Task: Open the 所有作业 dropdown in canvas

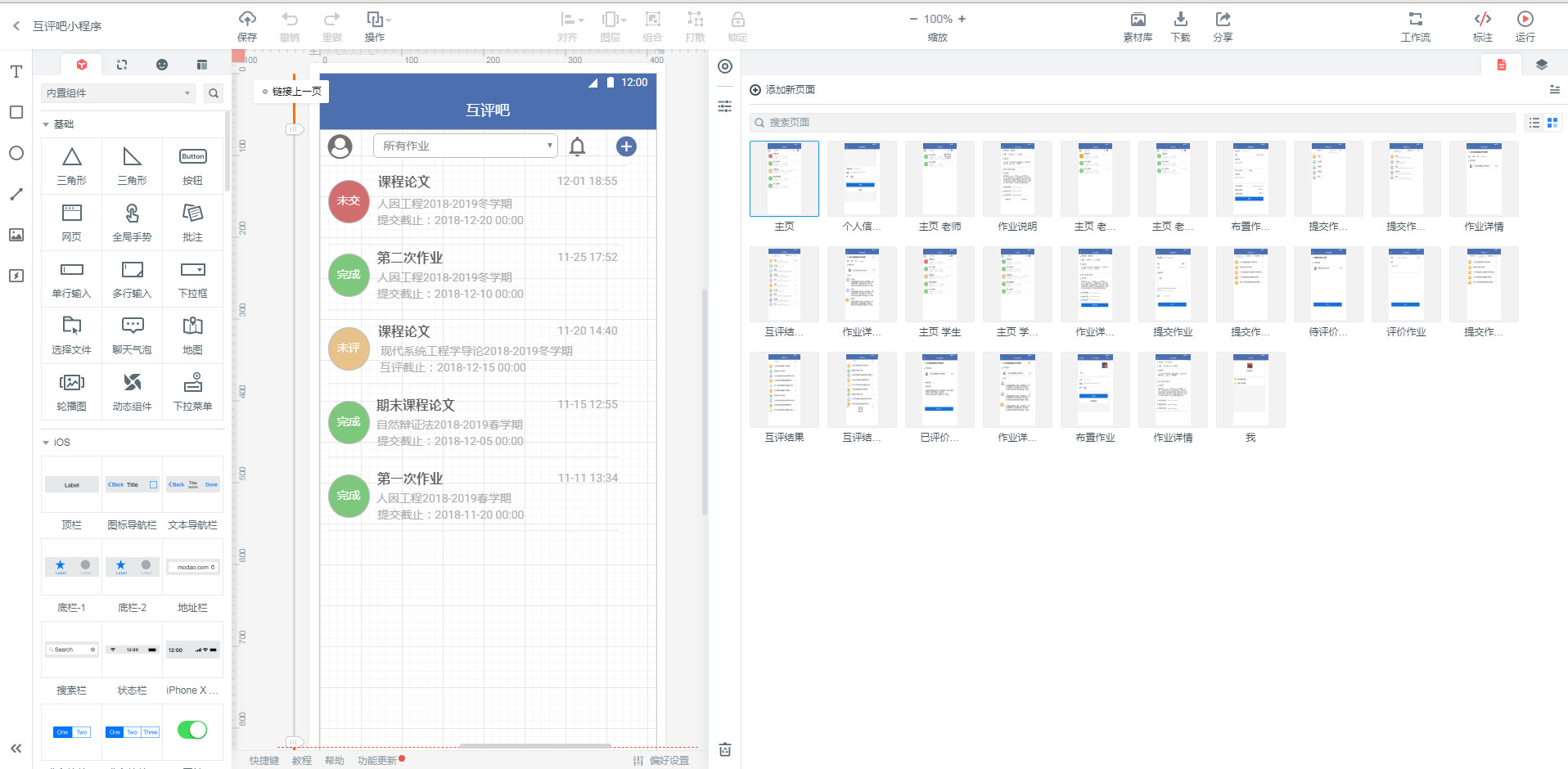Action: click(x=466, y=146)
